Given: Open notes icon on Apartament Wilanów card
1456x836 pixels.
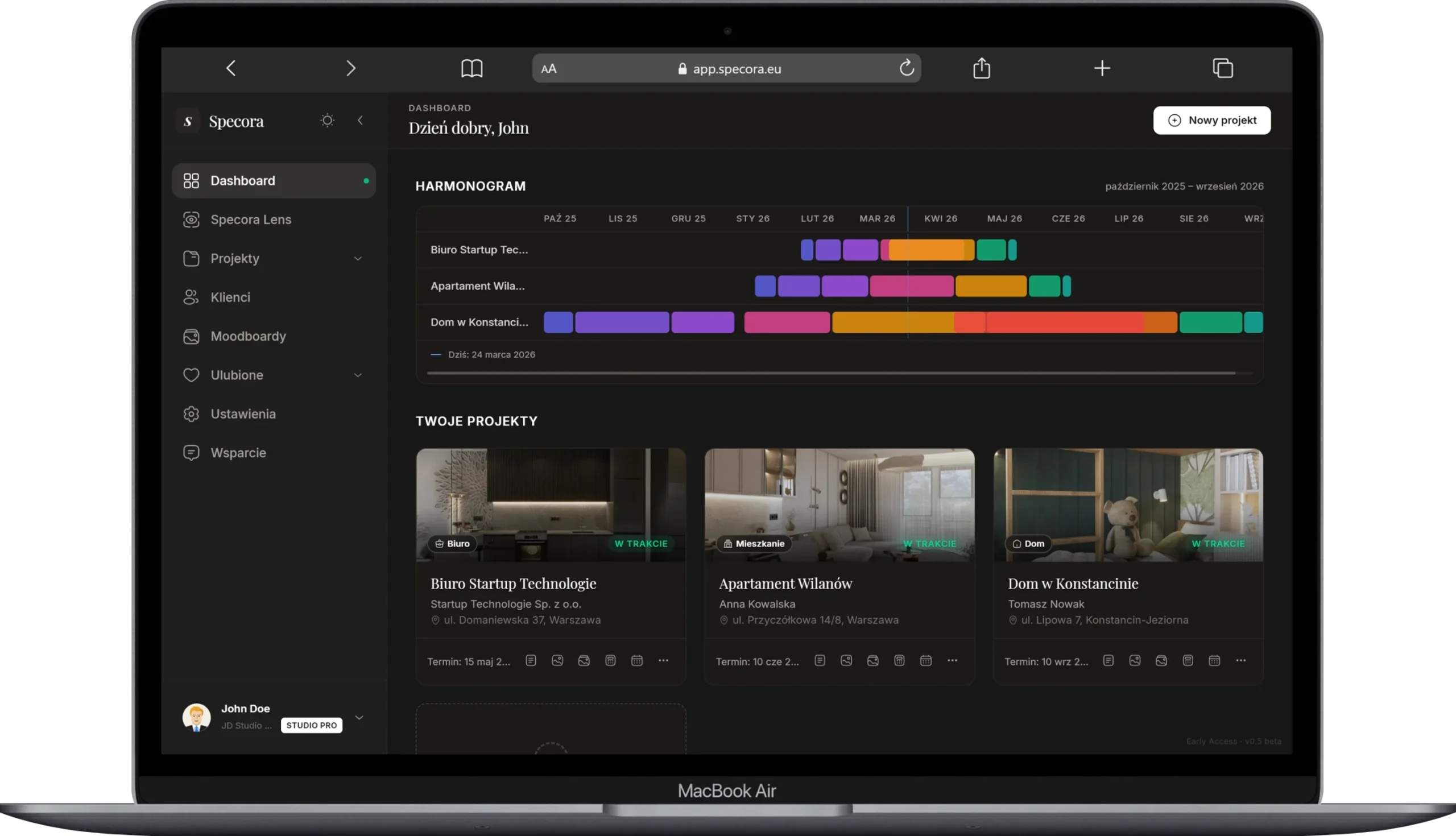Looking at the screenshot, I should [x=820, y=660].
